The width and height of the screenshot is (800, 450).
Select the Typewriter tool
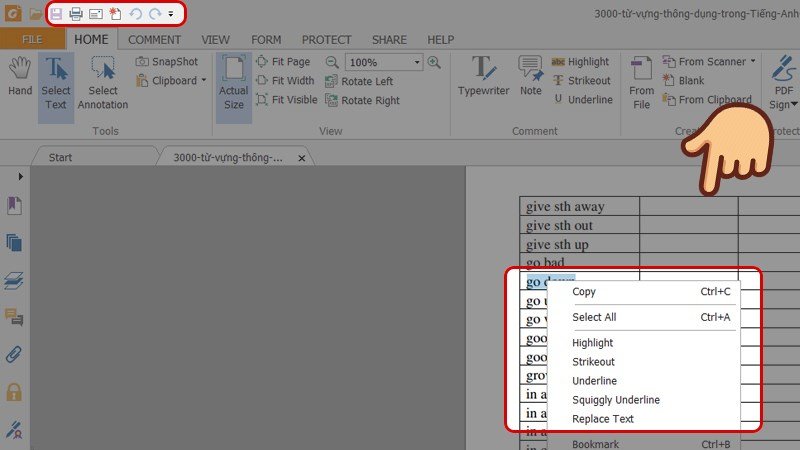point(483,77)
